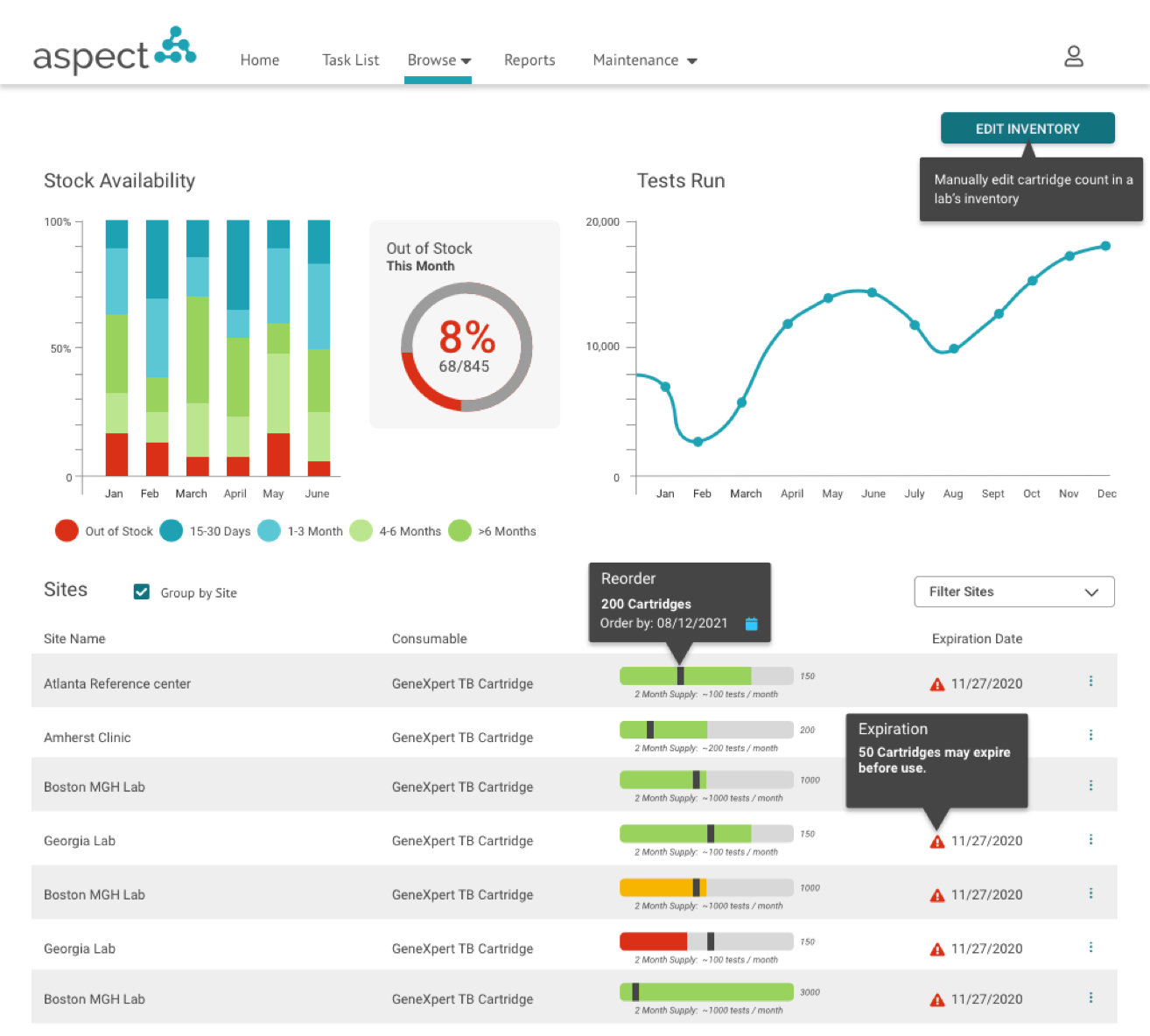Viewport: 1150px width, 1036px height.
Task: Select the Amherst Clinic site name
Action: tap(88, 738)
